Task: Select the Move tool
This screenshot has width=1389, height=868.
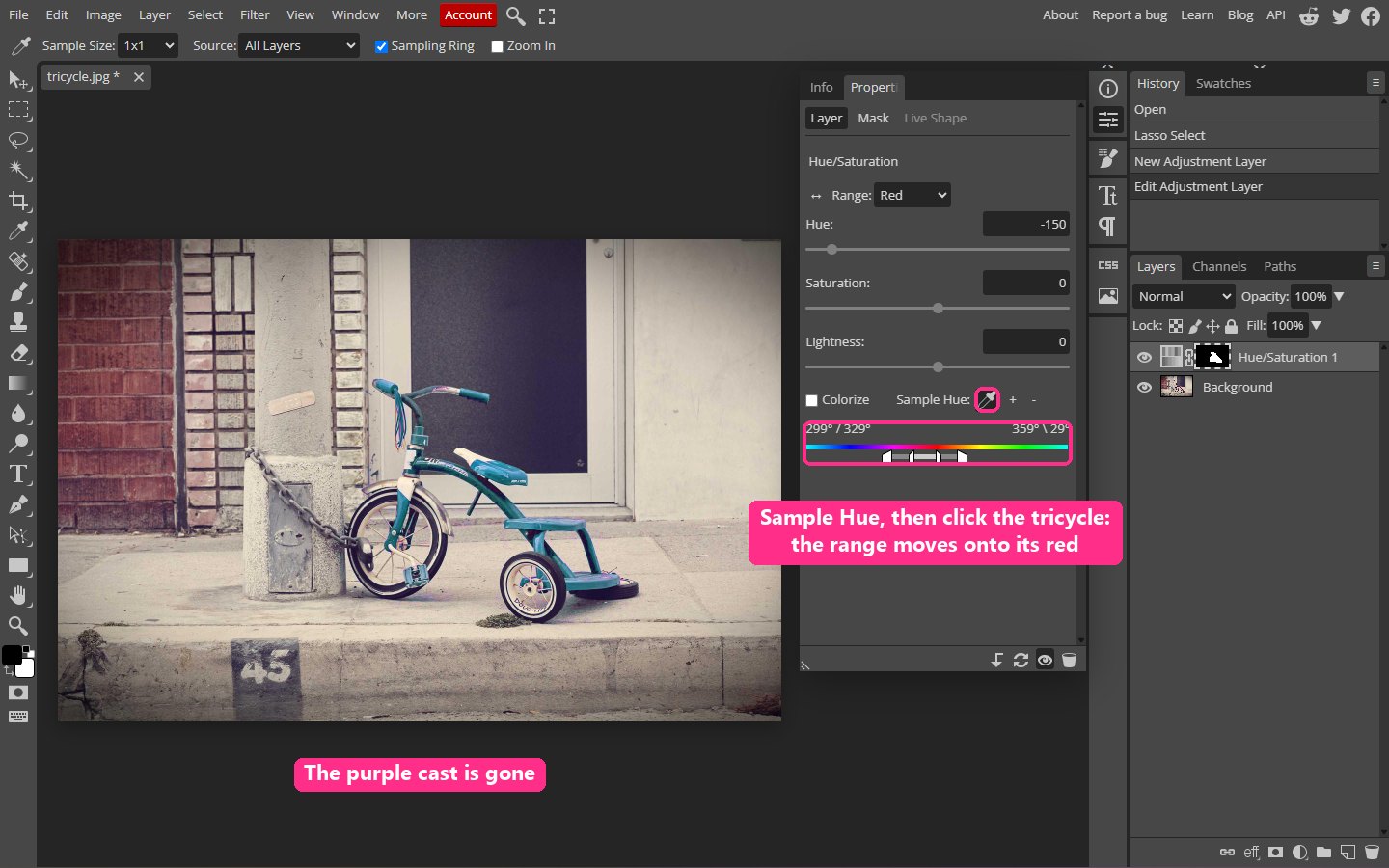Action: click(18, 79)
